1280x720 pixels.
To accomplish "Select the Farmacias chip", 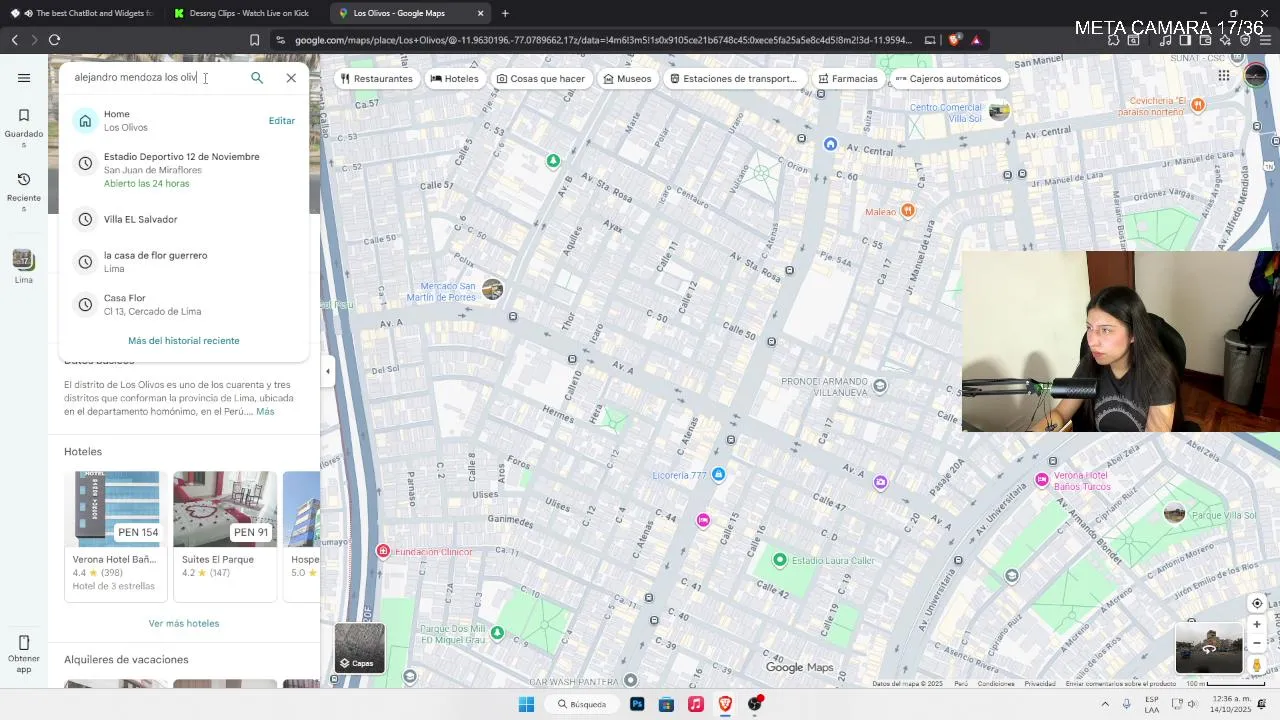I will [x=848, y=79].
